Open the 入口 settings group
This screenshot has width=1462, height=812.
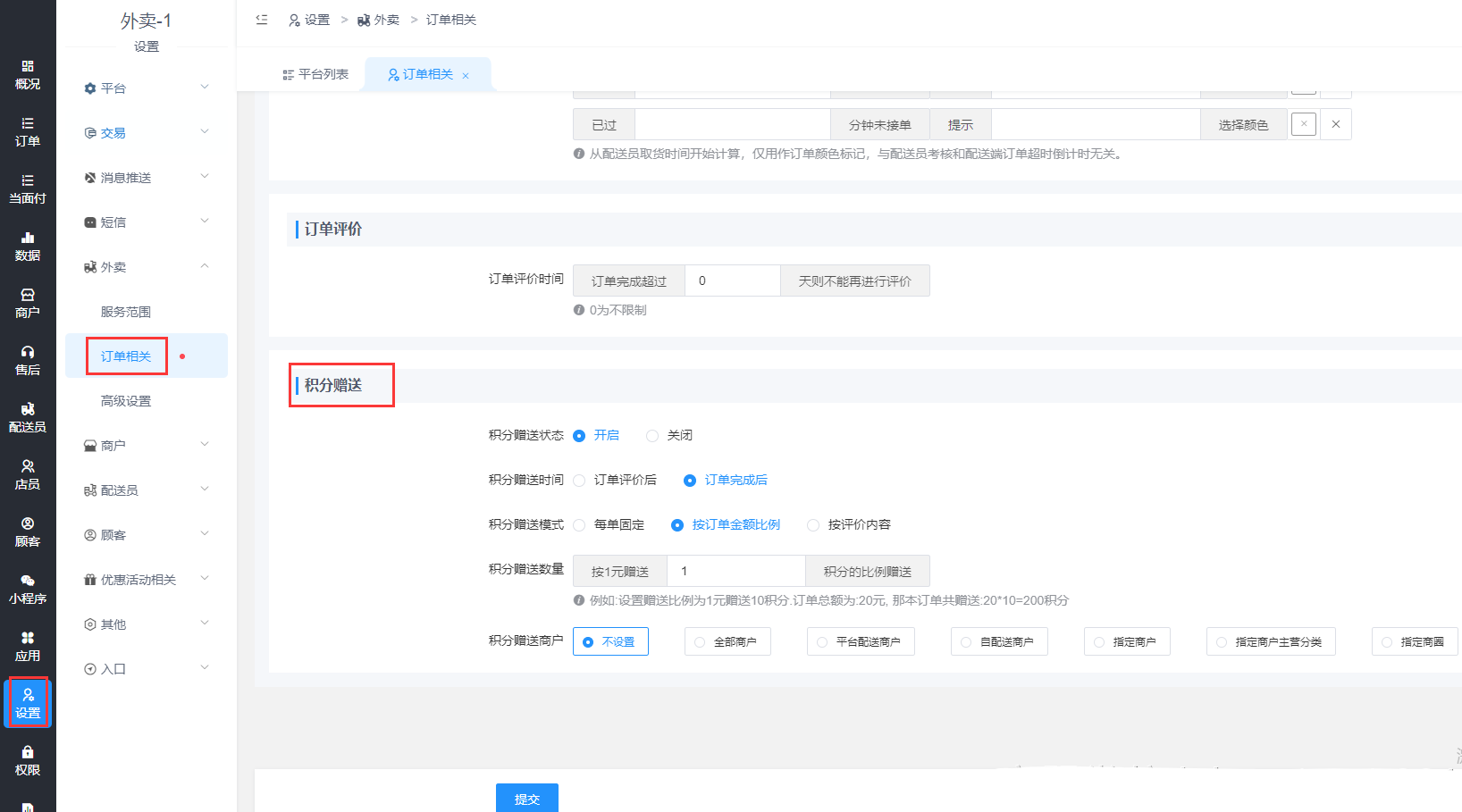click(147, 668)
